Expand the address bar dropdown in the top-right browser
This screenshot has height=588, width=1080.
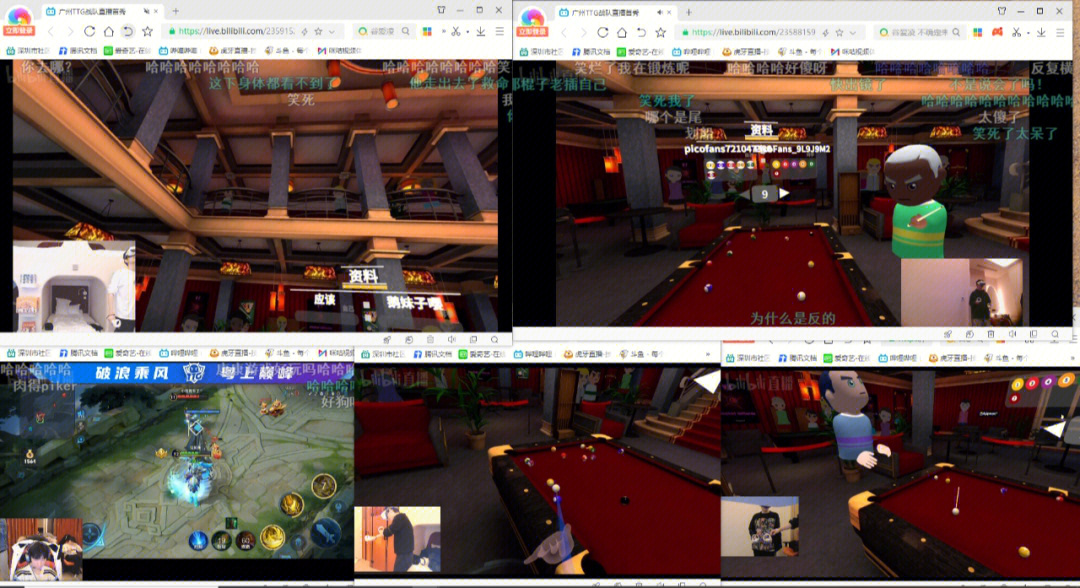(853, 33)
